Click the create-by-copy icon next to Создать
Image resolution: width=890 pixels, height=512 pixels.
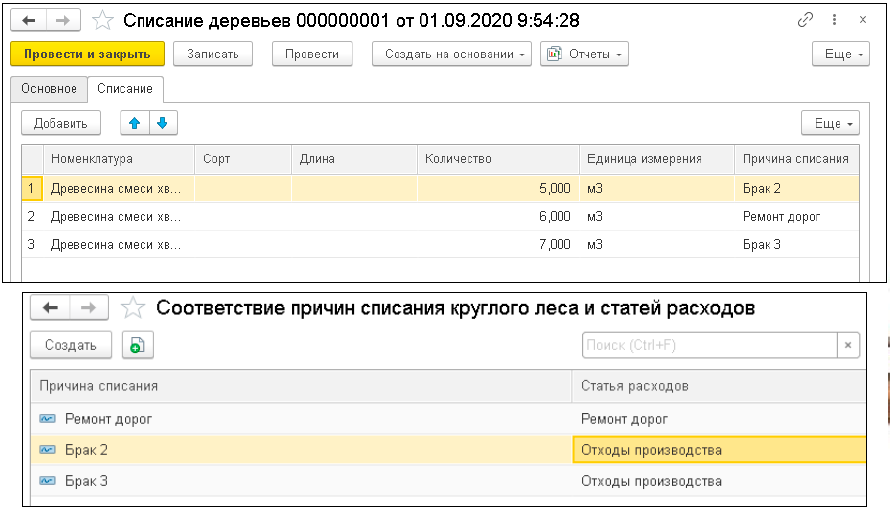[x=137, y=345]
